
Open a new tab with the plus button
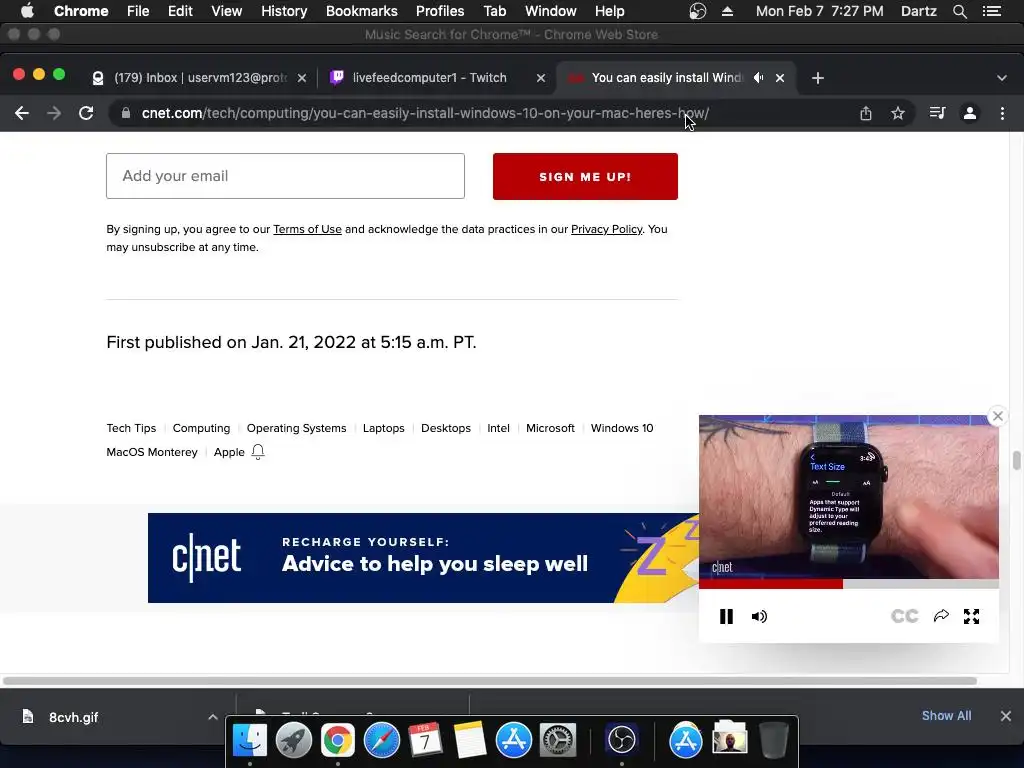[818, 78]
